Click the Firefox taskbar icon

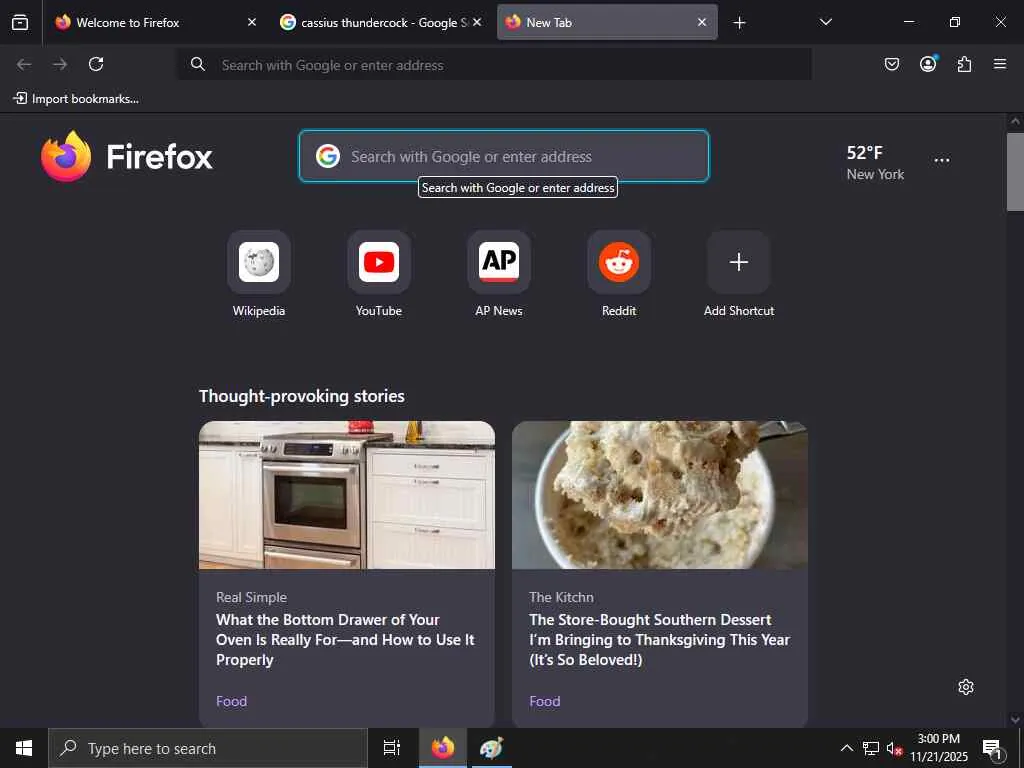point(443,748)
